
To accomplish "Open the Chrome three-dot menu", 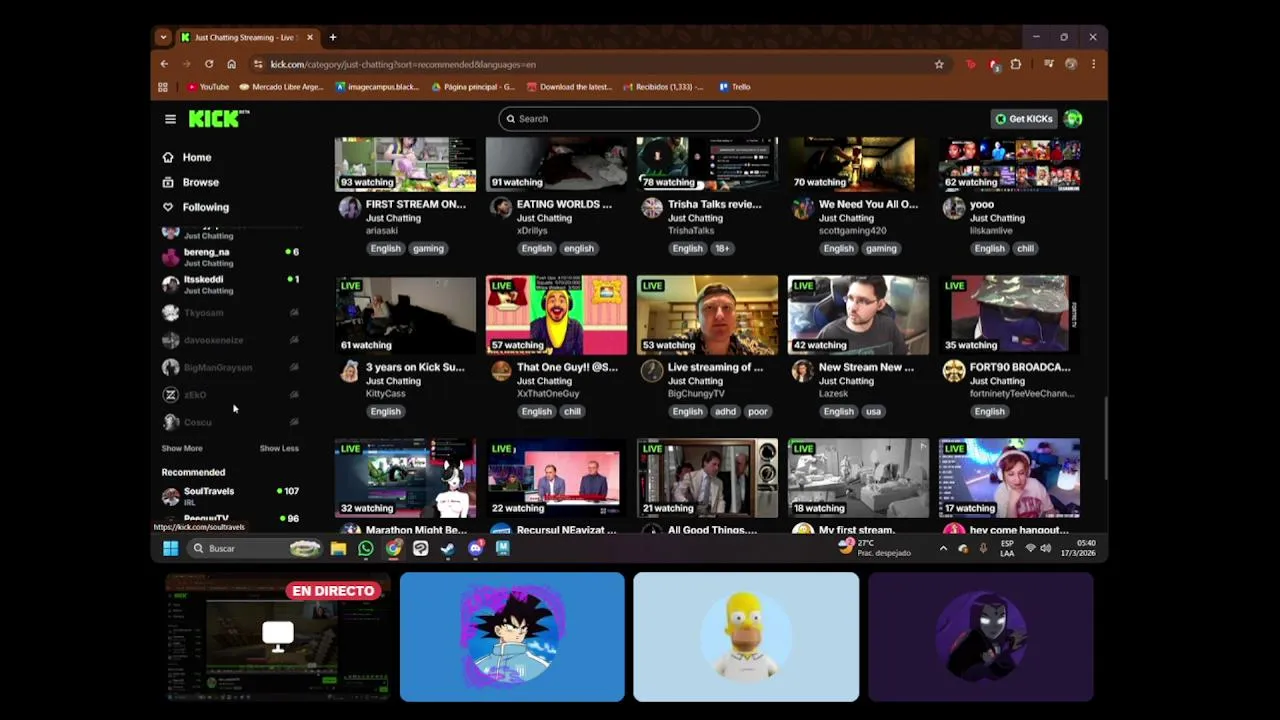I will pos(1093,64).
